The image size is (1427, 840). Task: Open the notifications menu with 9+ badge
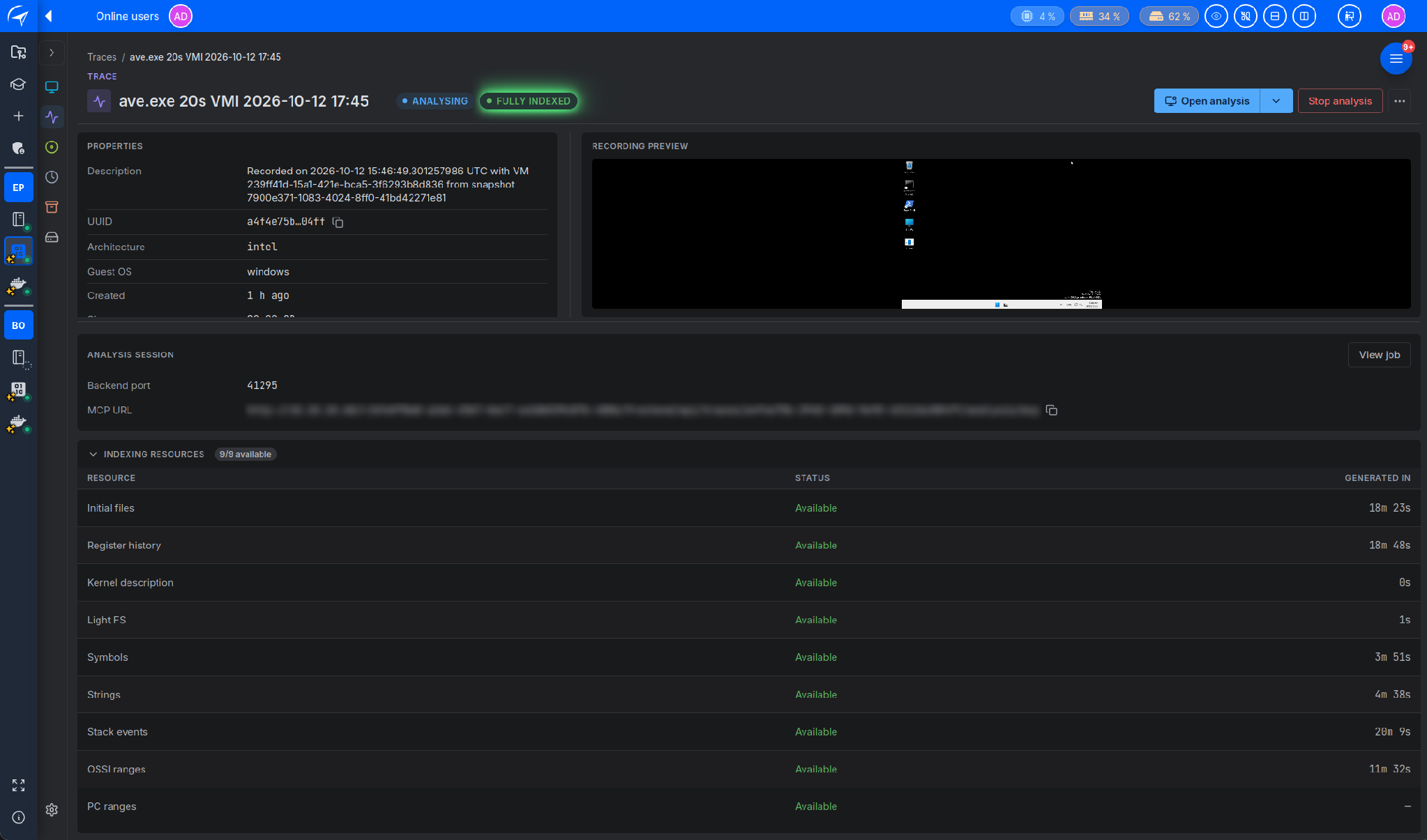(1396, 59)
